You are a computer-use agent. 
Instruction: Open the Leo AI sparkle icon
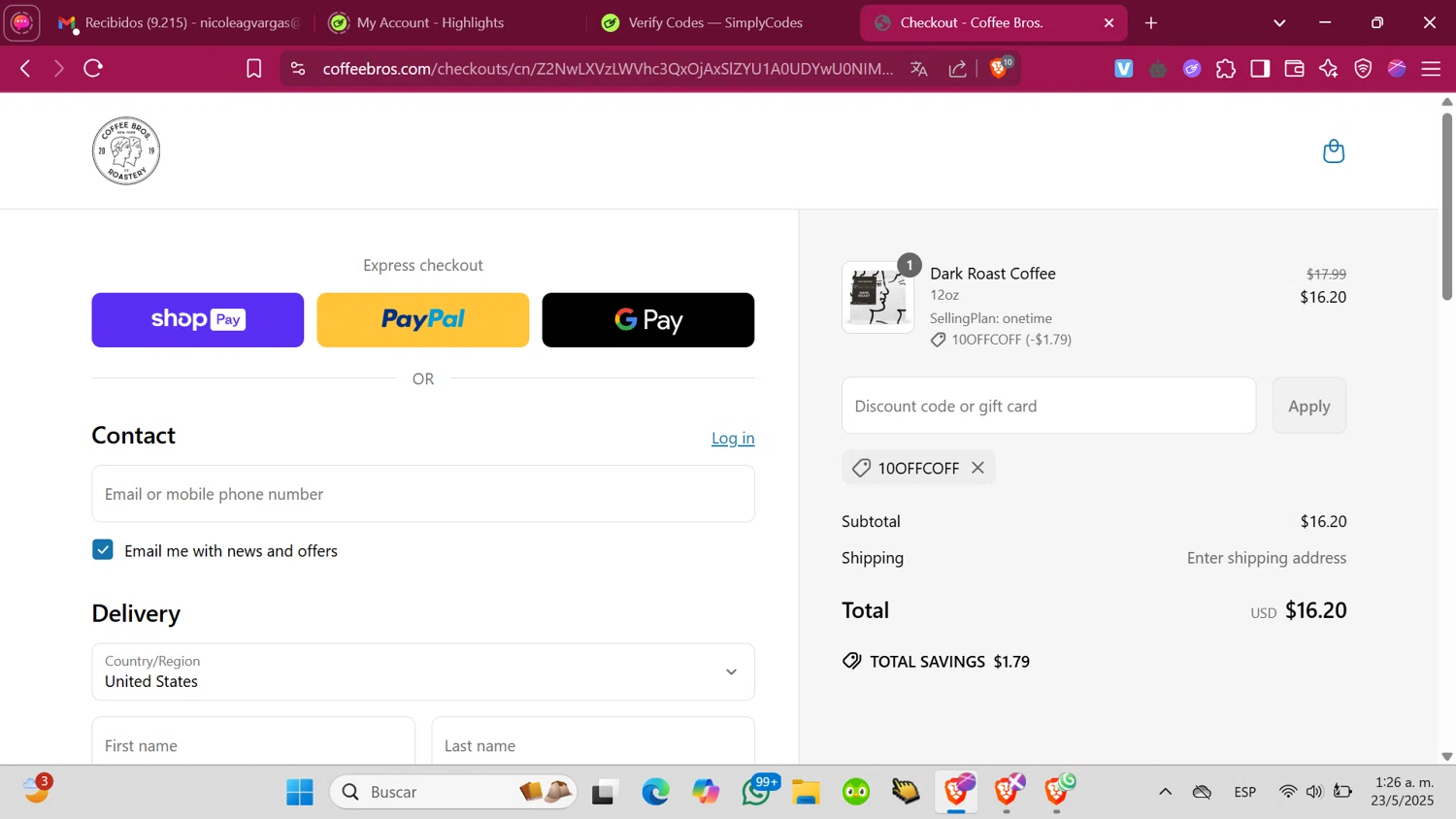1329,69
